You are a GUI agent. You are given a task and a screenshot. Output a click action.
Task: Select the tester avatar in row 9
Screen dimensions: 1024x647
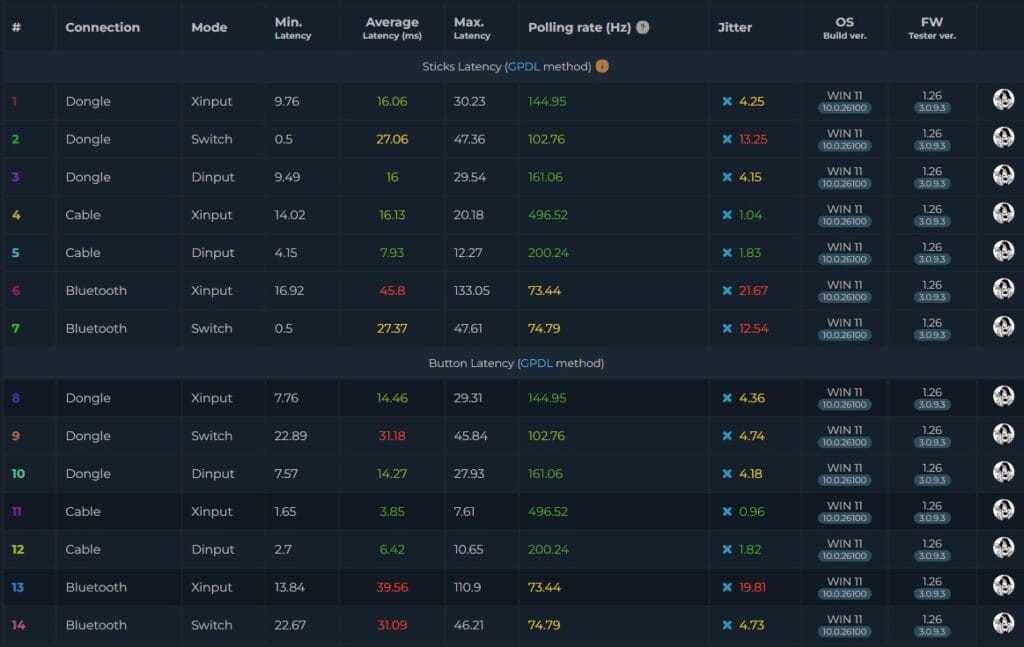point(1003,435)
